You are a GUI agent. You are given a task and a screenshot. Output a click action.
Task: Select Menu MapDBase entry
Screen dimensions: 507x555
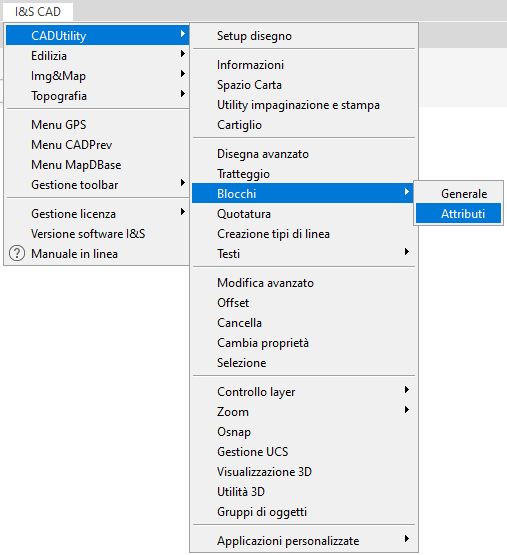[97, 165]
